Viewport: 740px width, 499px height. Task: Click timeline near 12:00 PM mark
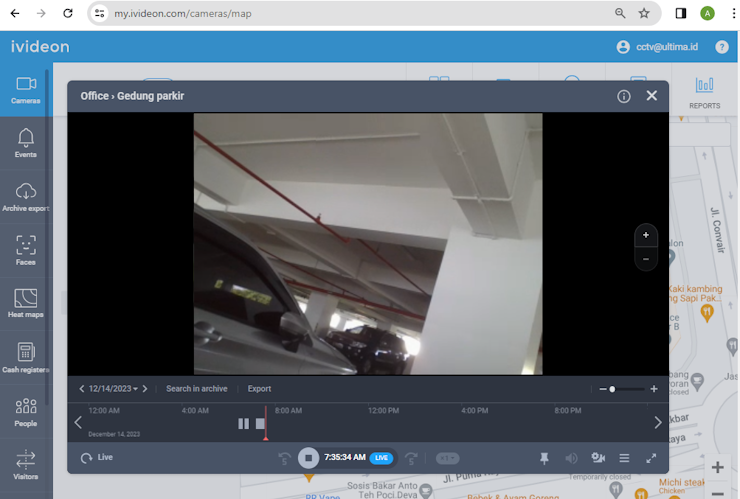coord(383,411)
